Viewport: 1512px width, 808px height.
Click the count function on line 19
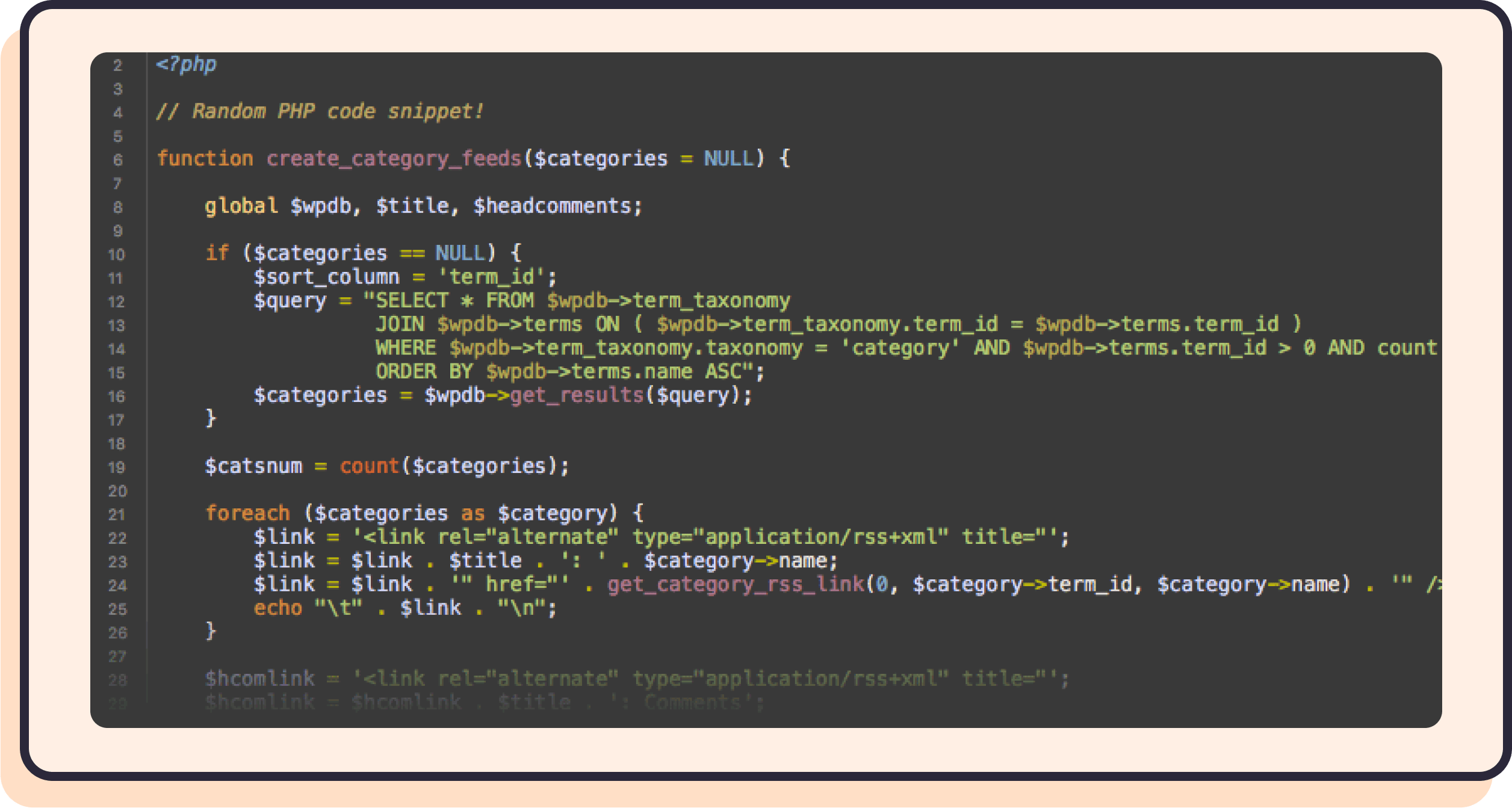coord(369,466)
